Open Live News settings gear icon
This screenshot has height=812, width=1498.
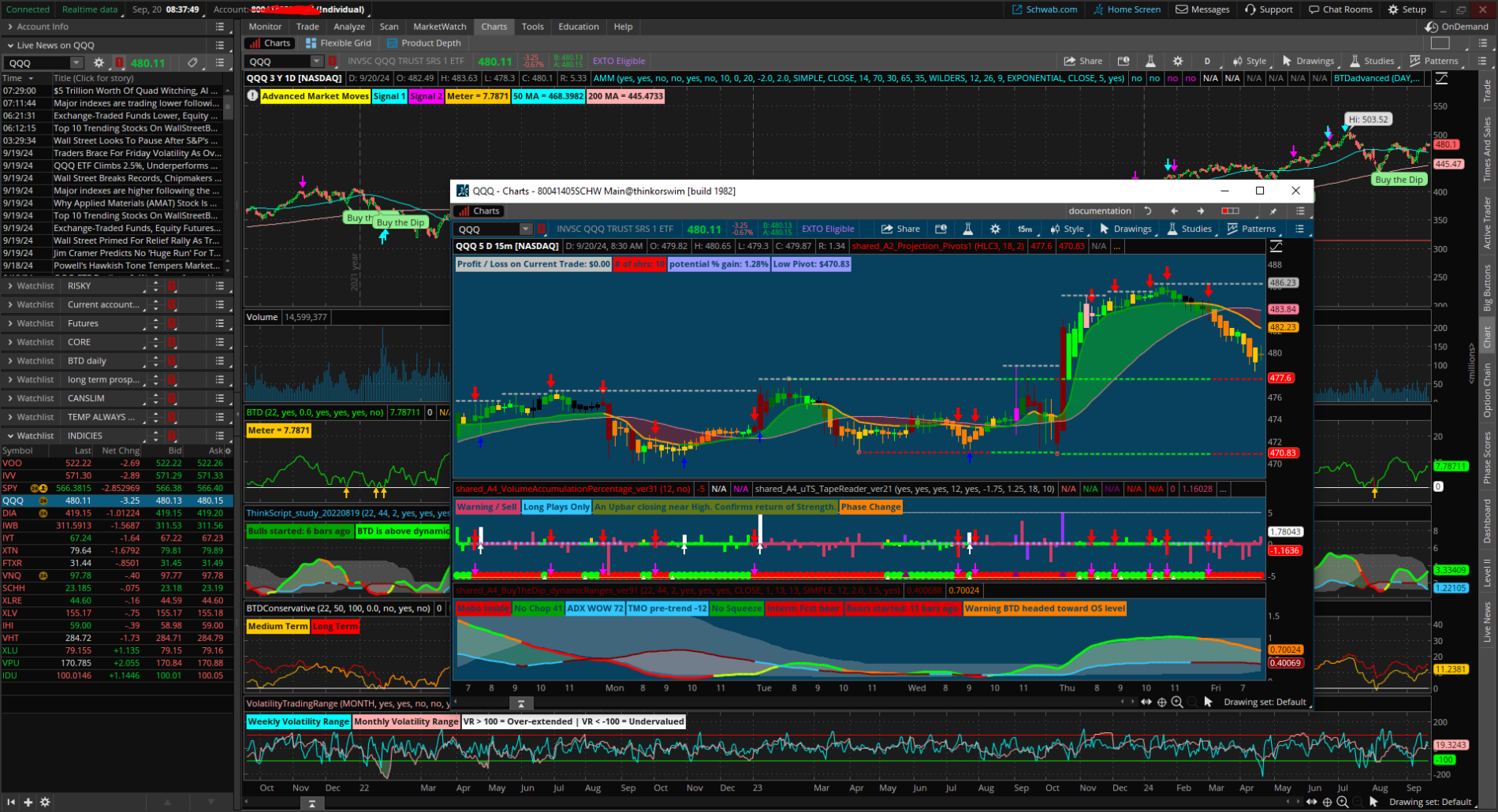click(x=99, y=63)
